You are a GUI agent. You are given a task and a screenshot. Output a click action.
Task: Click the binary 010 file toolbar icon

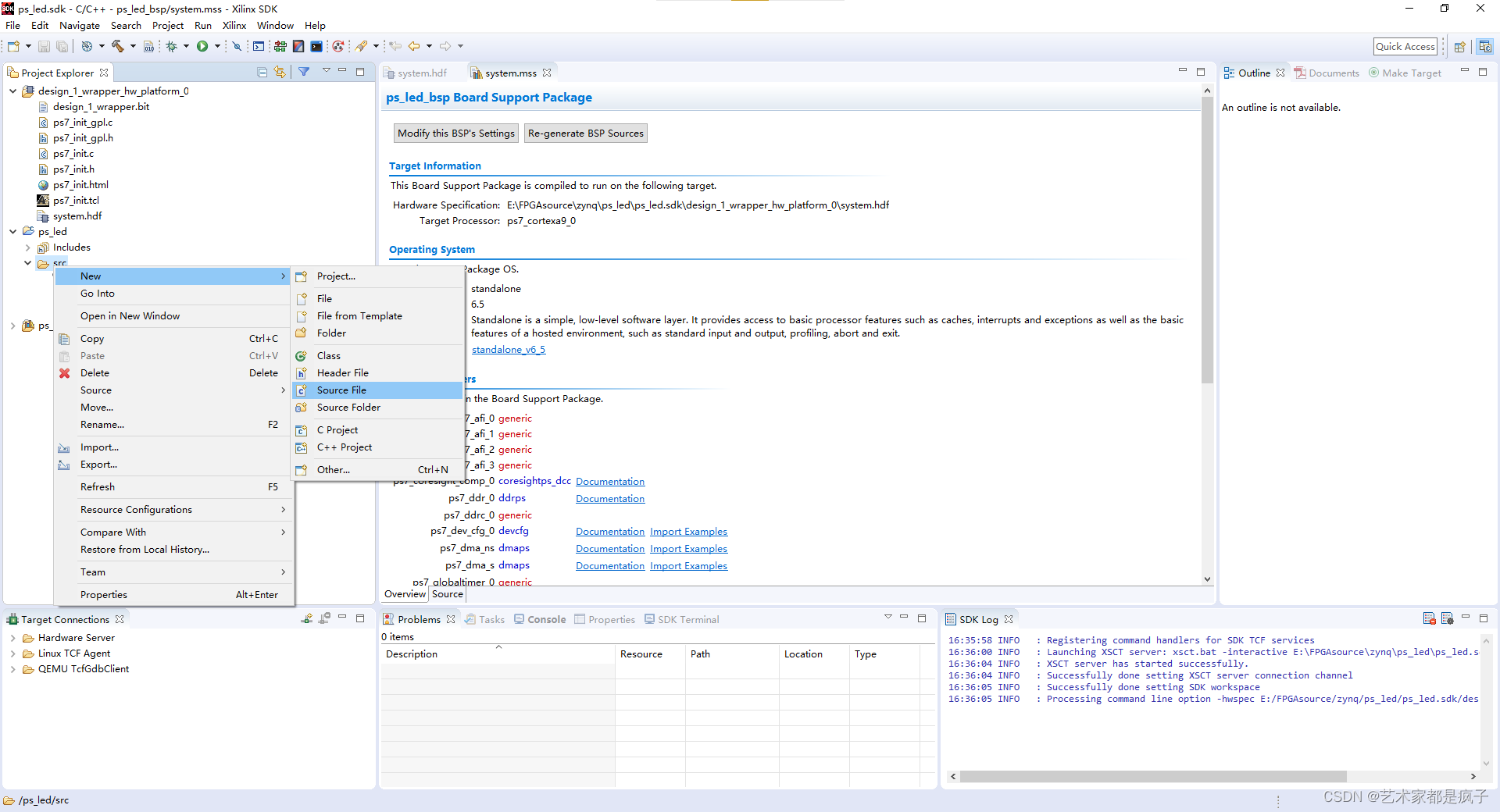(x=148, y=46)
